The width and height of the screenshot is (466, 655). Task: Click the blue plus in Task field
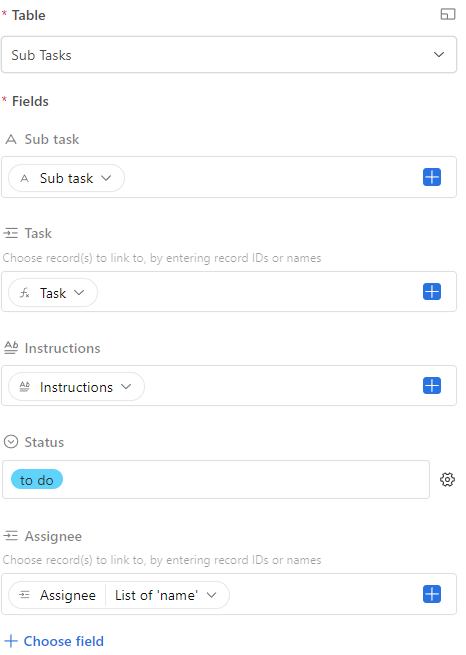(432, 292)
